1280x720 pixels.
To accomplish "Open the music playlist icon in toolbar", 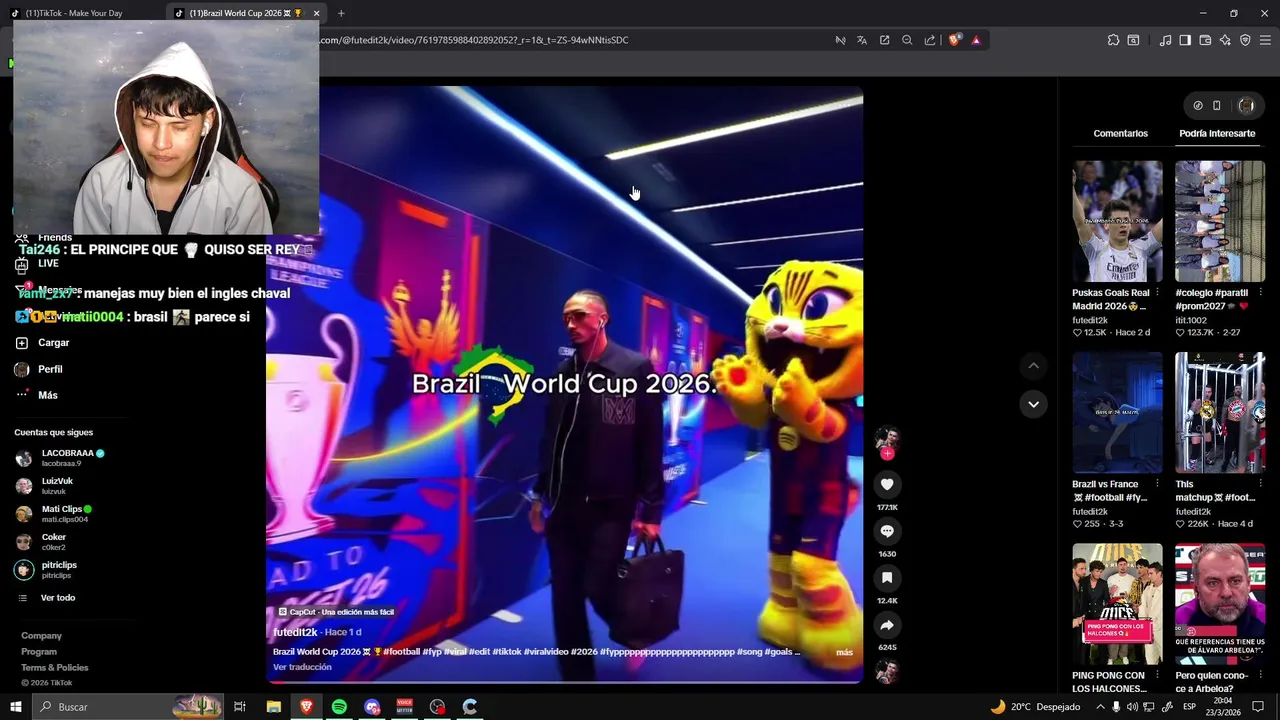I will click(x=1165, y=40).
